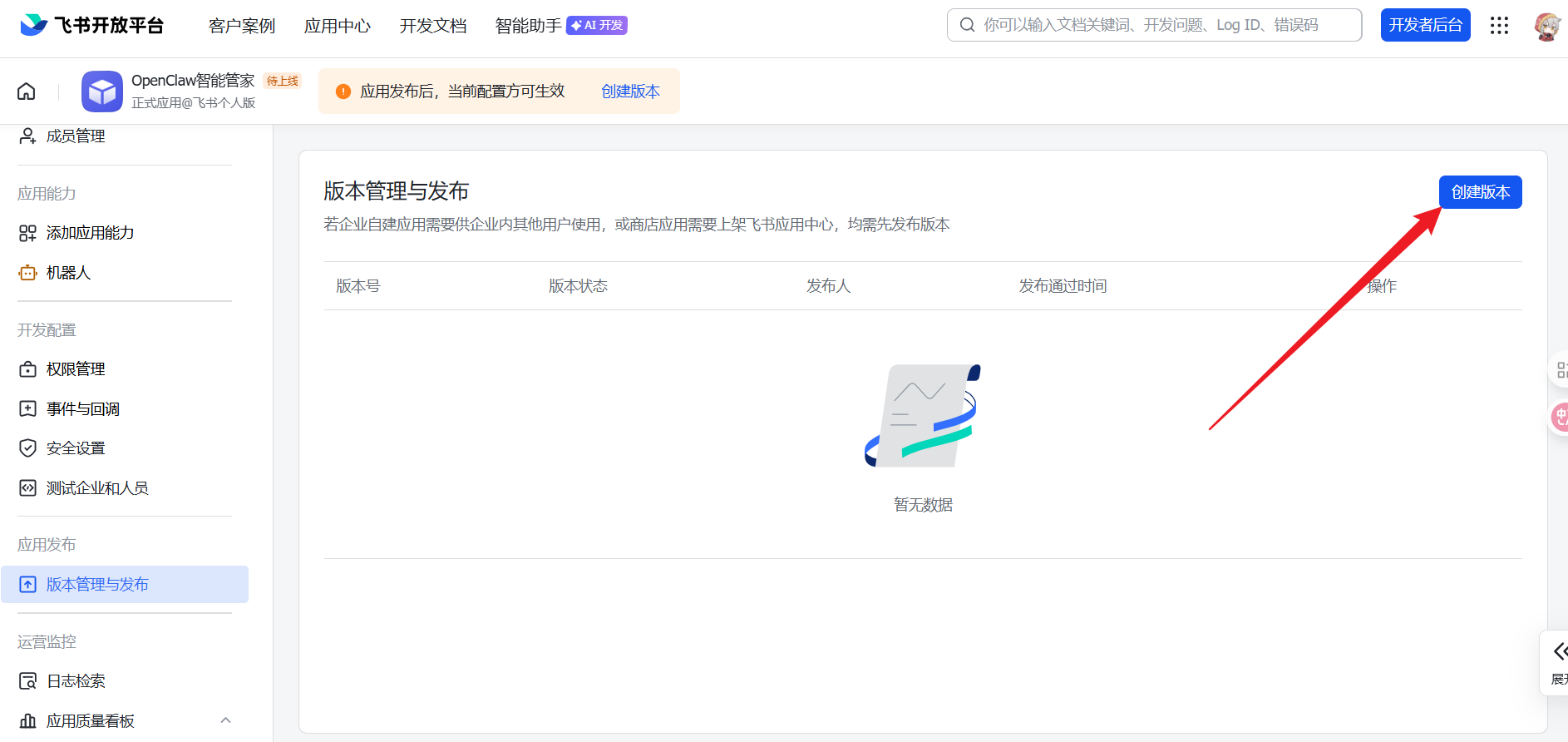
Task: Click the 机器人 robot icon
Action: click(x=27, y=273)
